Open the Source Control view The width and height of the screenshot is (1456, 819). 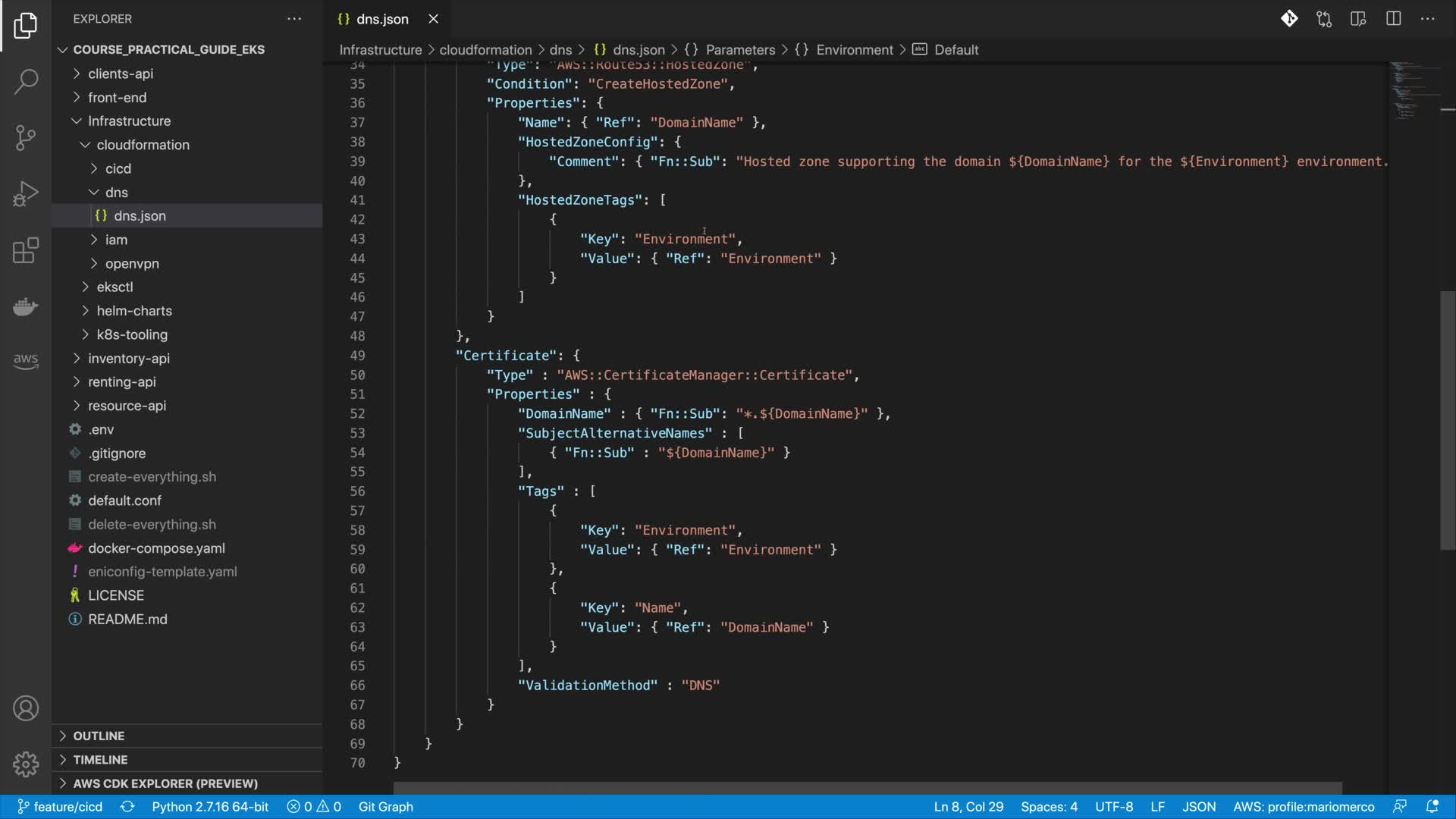point(26,137)
